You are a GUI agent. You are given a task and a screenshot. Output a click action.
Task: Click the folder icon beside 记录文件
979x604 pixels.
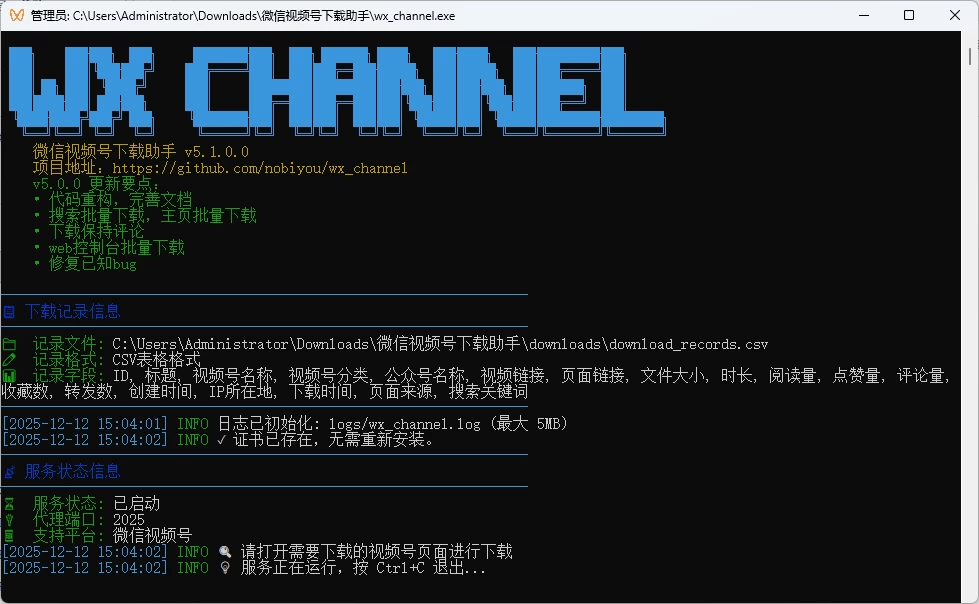click(x=9, y=344)
